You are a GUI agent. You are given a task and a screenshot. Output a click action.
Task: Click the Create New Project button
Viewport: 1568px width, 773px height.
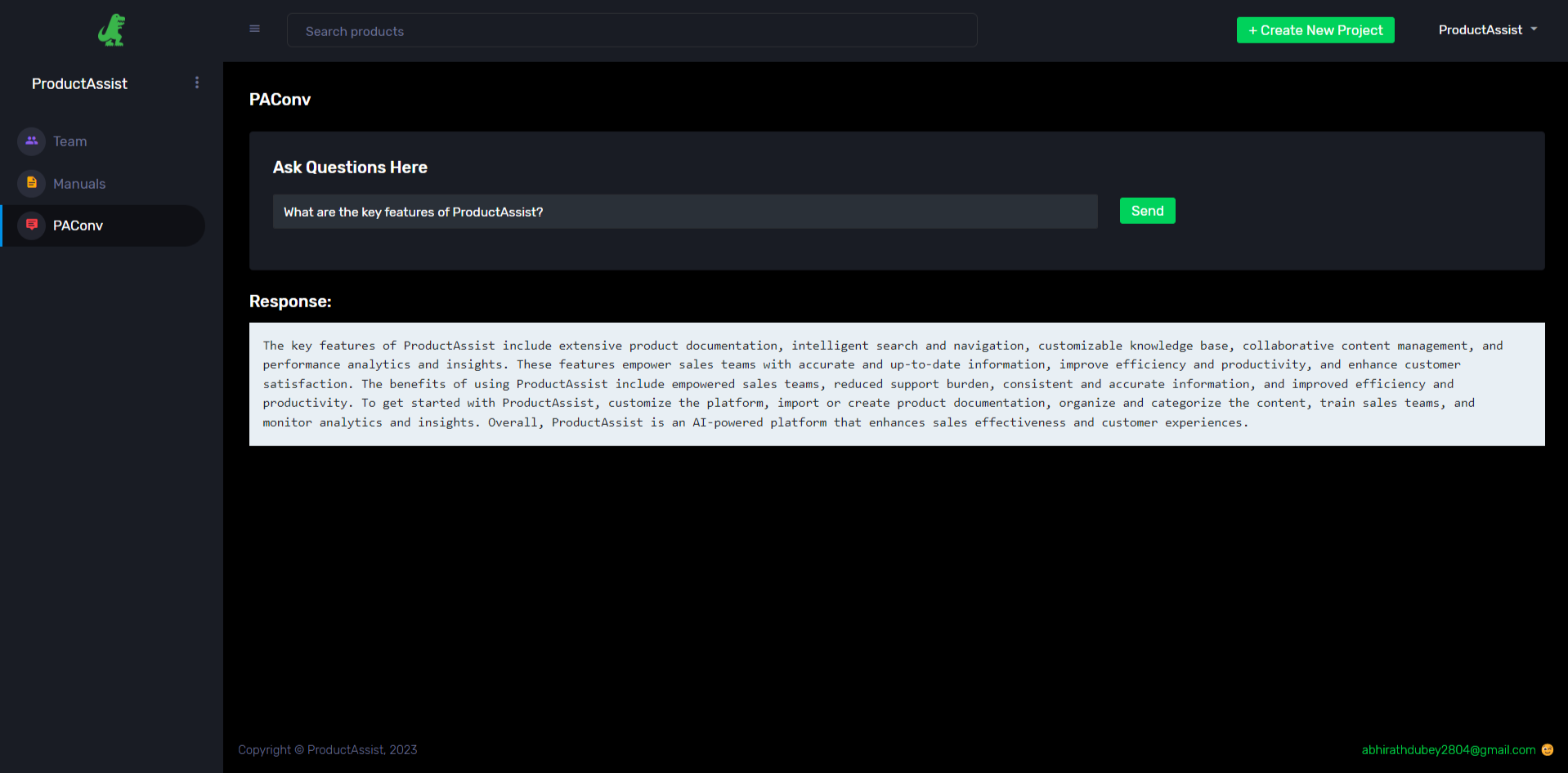coord(1315,30)
